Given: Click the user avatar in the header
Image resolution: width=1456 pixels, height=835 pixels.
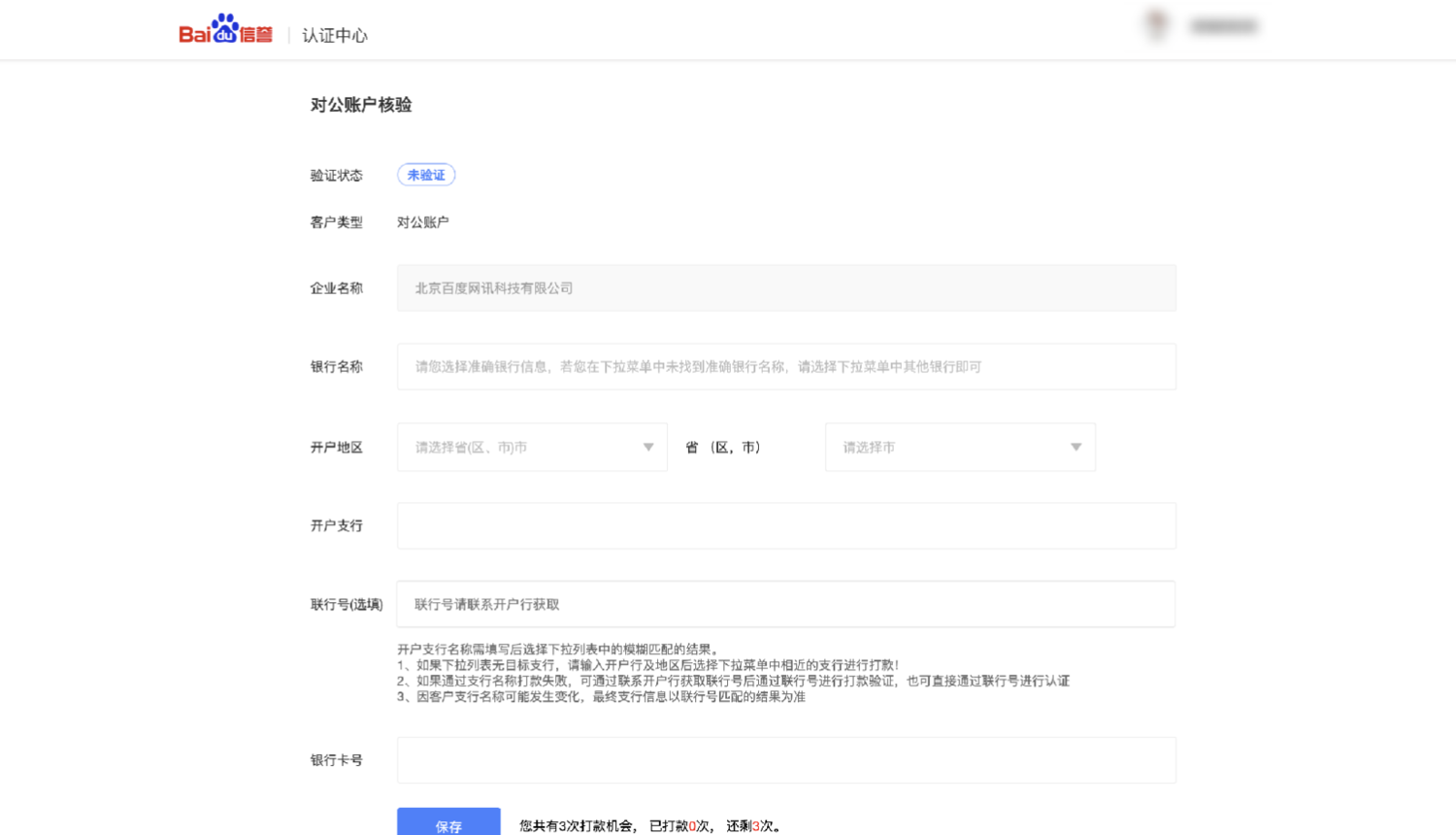Looking at the screenshot, I should coord(1155,25).
